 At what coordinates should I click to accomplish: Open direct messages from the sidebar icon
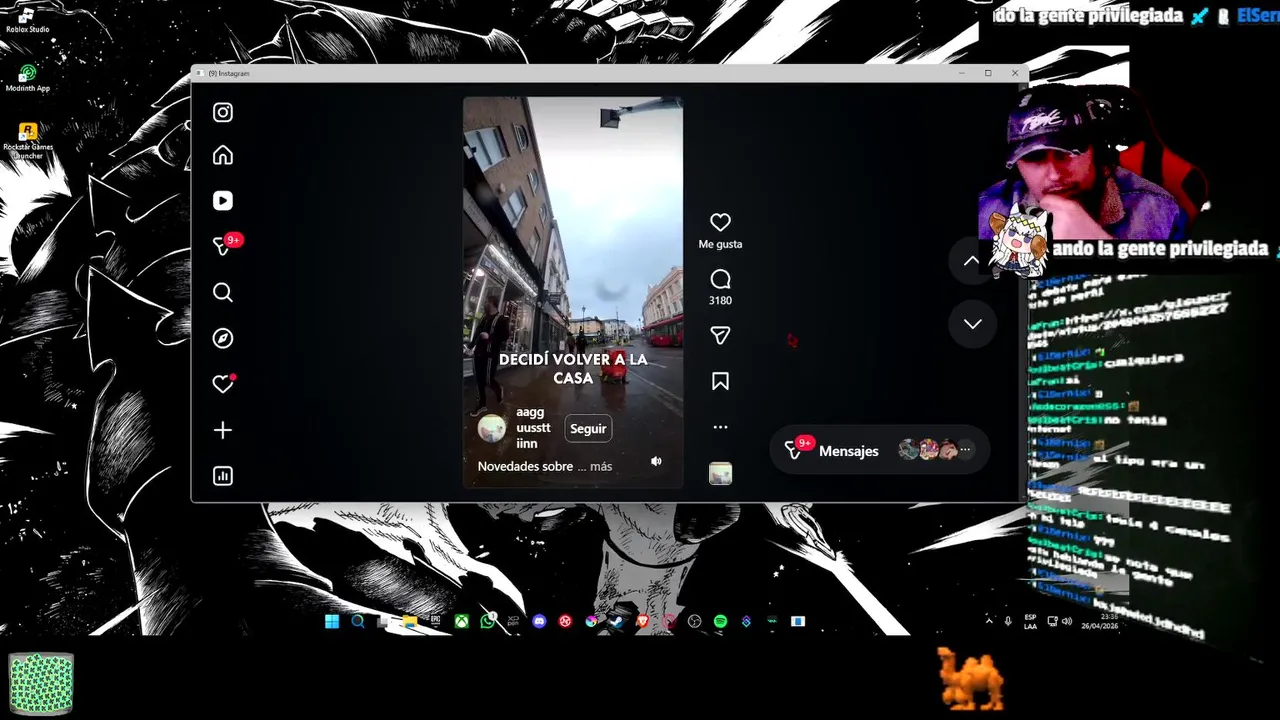223,246
